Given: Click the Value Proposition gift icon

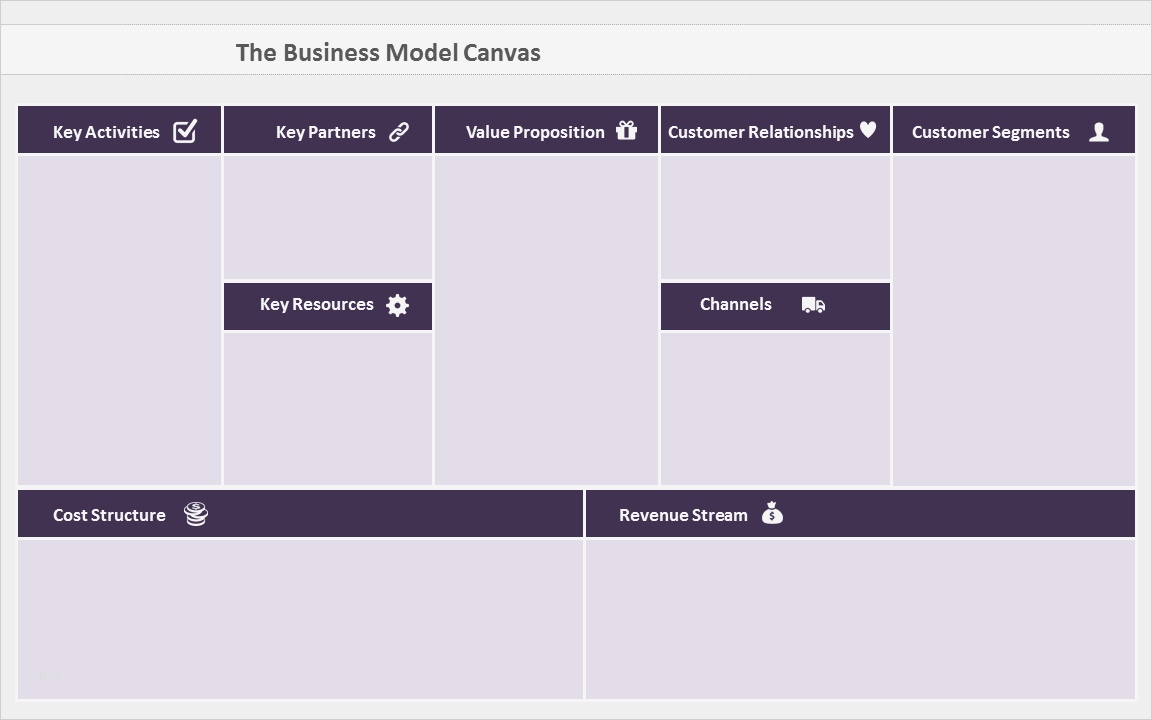Looking at the screenshot, I should (627, 130).
